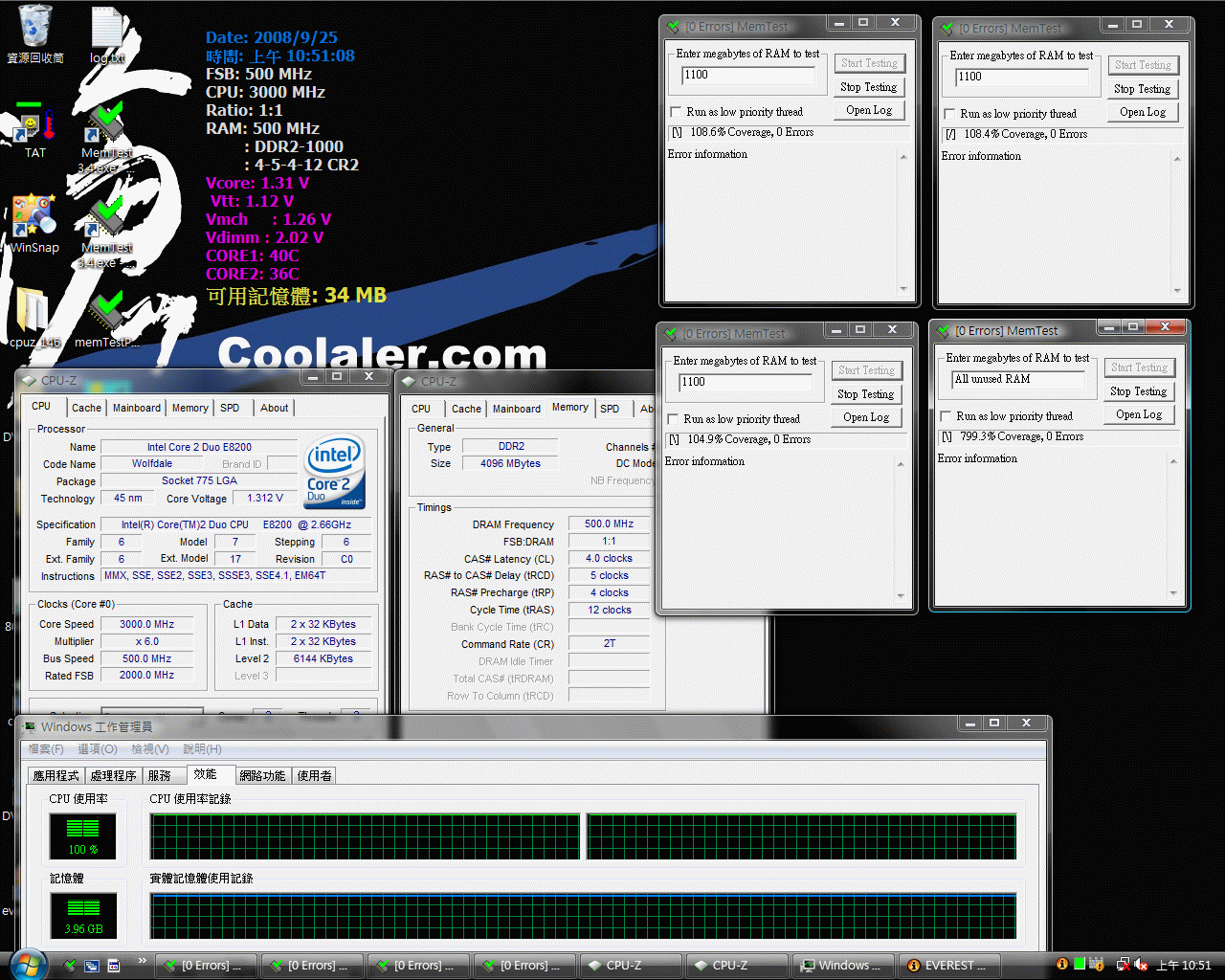Viewport: 1225px width, 980px height.
Task: Open the Recycle Bin desktop icon
Action: [35, 33]
